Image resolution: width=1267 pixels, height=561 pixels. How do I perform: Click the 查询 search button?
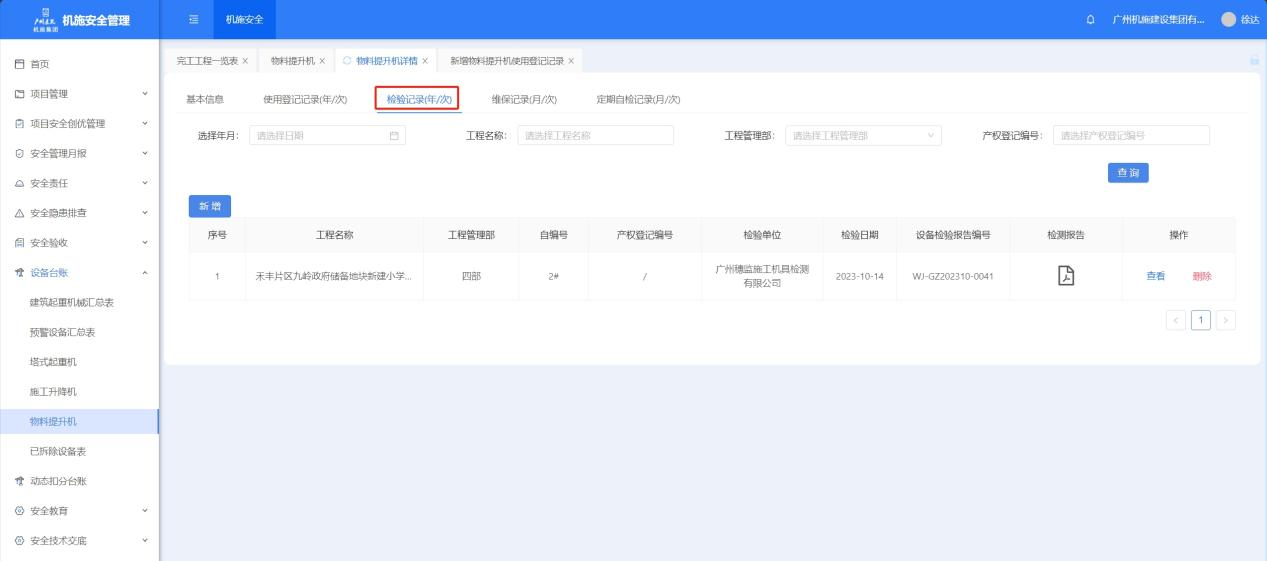point(1127,173)
